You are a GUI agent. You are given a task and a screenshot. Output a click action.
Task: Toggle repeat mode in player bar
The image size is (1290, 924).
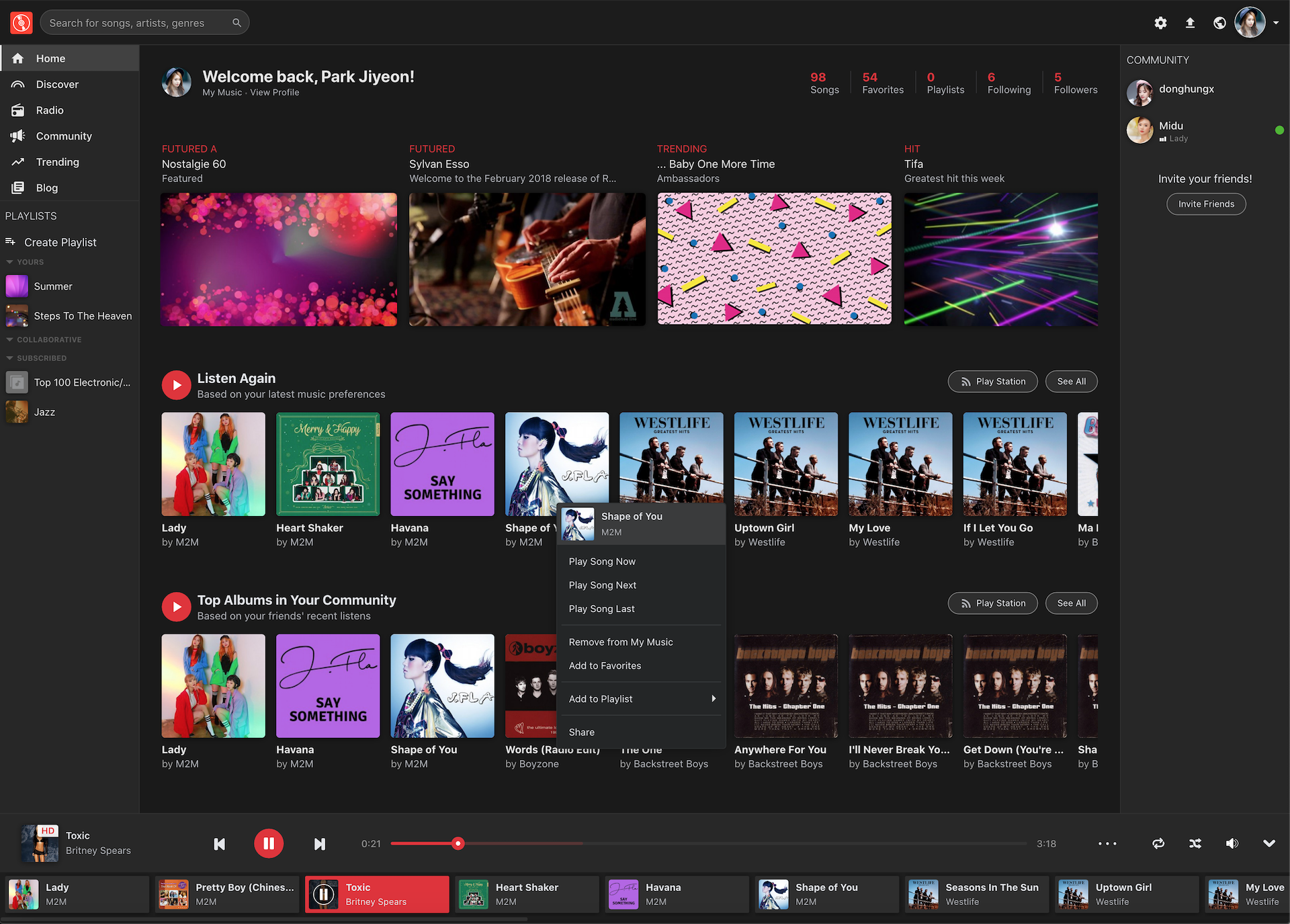coord(1158,843)
